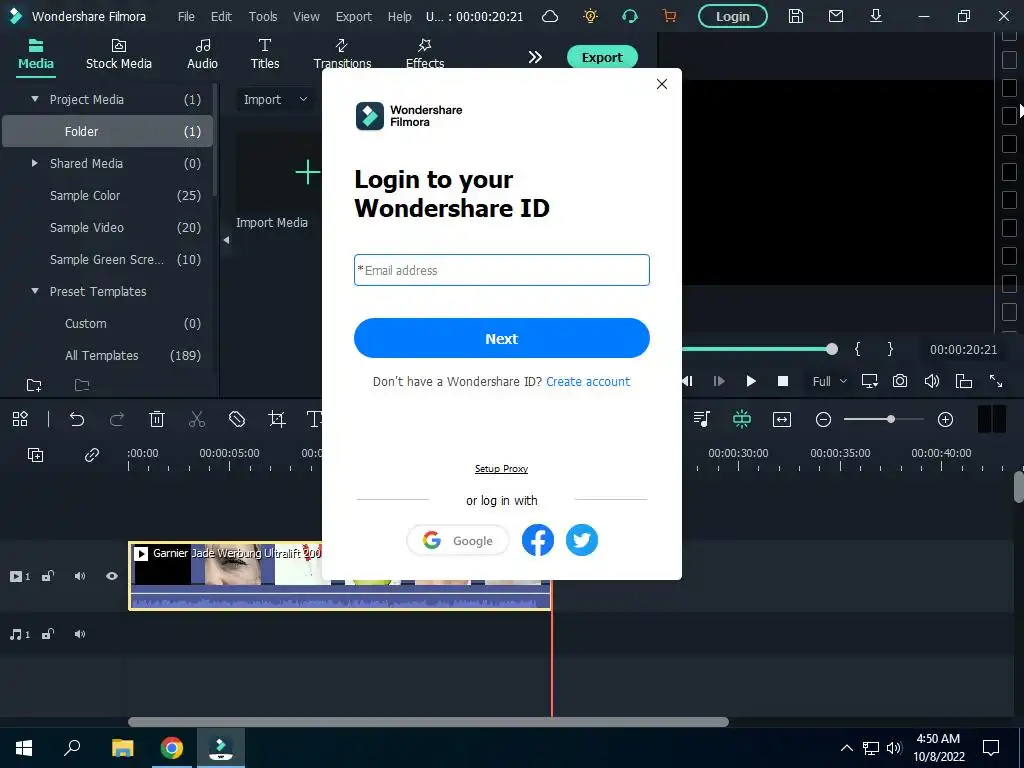The width and height of the screenshot is (1024, 768).
Task: Collapse the Preset Templates tree
Action: 35,291
